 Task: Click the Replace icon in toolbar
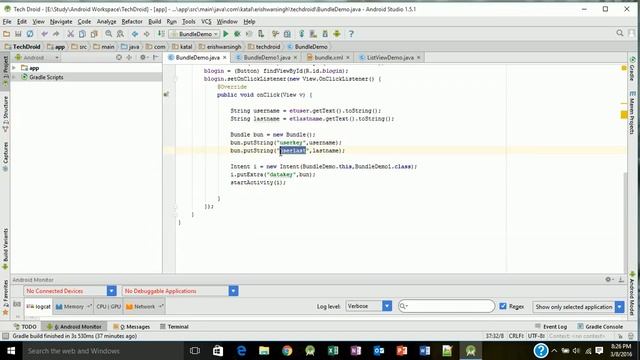tap(120, 34)
